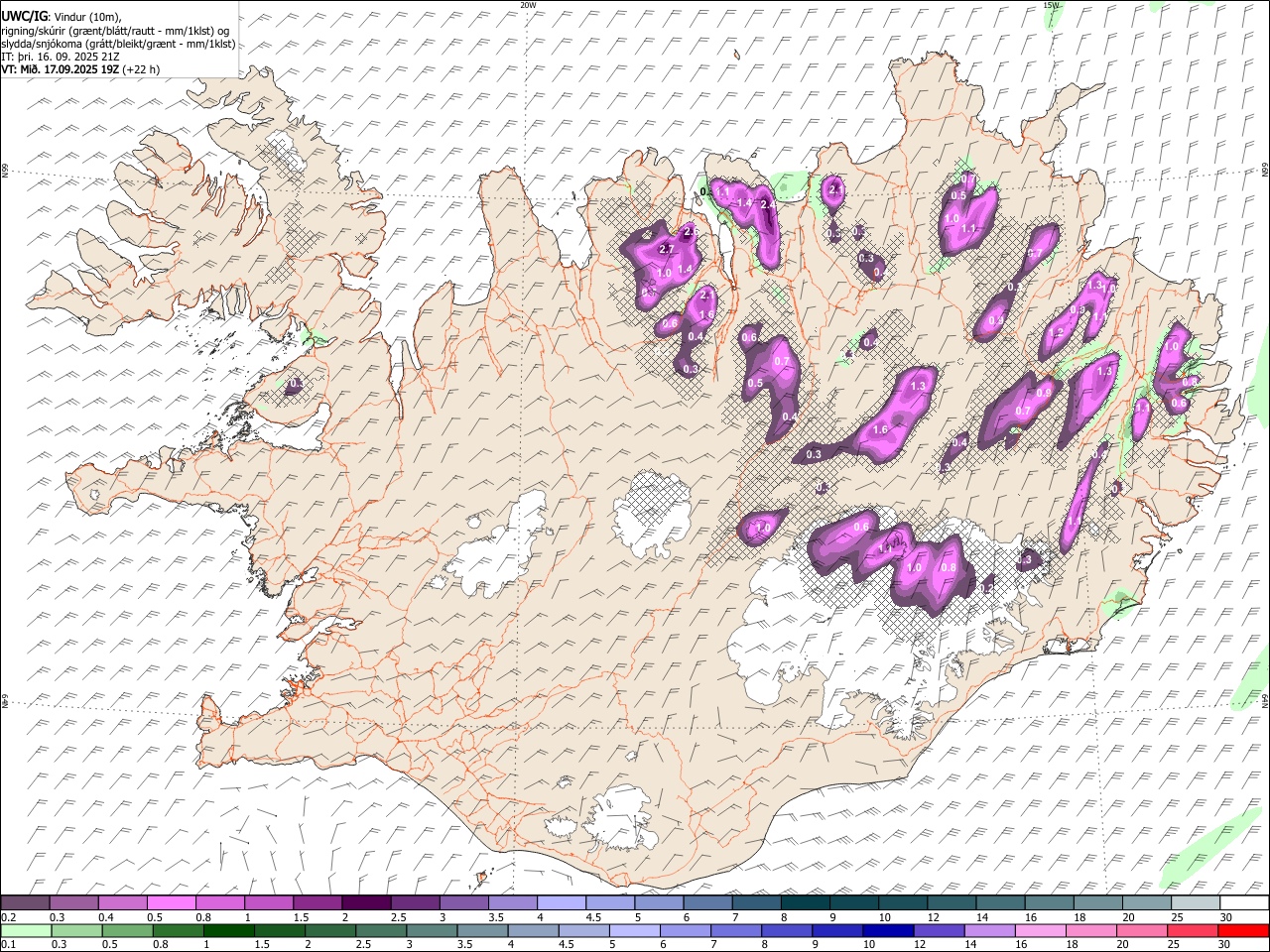Click the 2.4 precipitation value on the map
This screenshot has width=1270, height=952.
(x=768, y=204)
